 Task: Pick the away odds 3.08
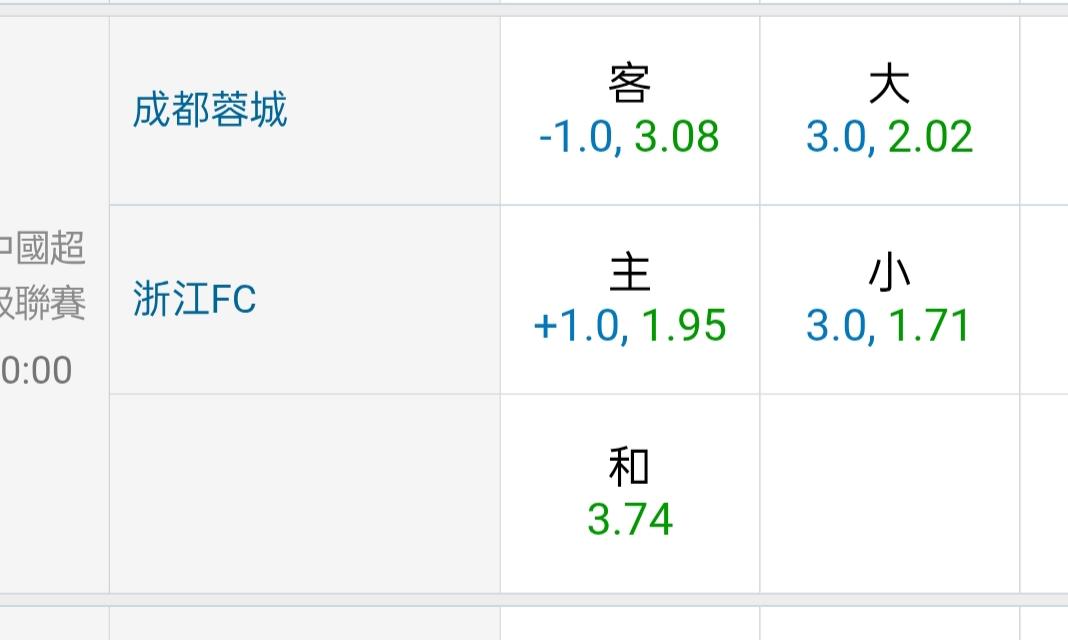point(677,137)
